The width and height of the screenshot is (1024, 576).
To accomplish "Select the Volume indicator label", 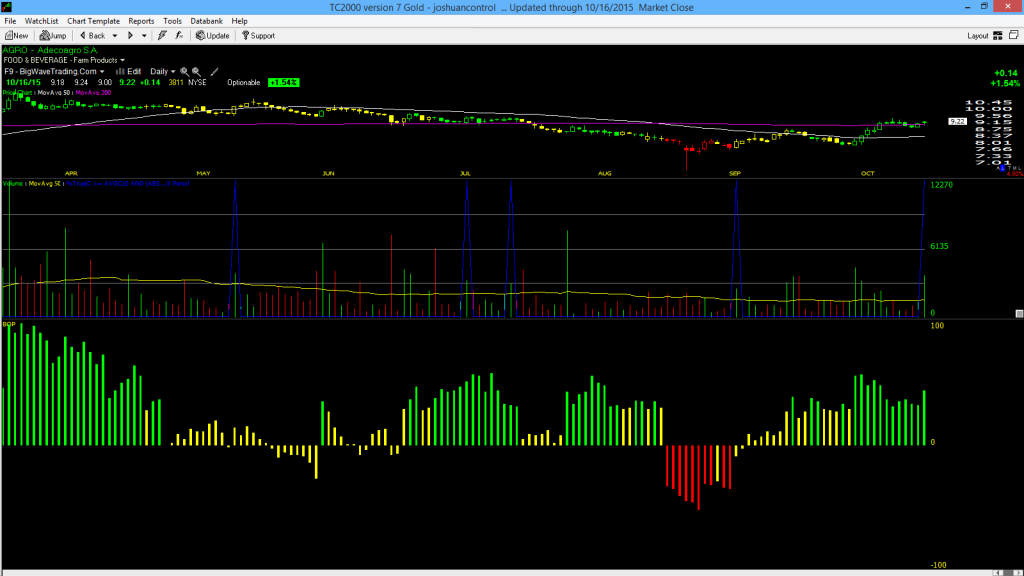I will click(x=13, y=184).
